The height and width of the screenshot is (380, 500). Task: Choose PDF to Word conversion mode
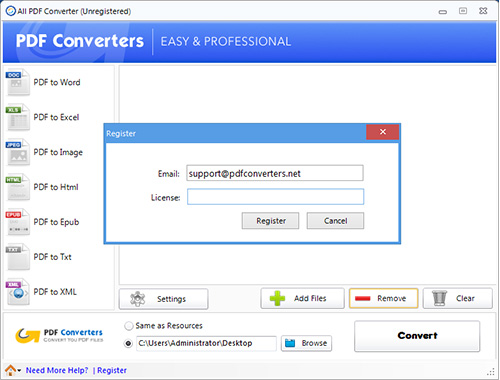tap(57, 82)
